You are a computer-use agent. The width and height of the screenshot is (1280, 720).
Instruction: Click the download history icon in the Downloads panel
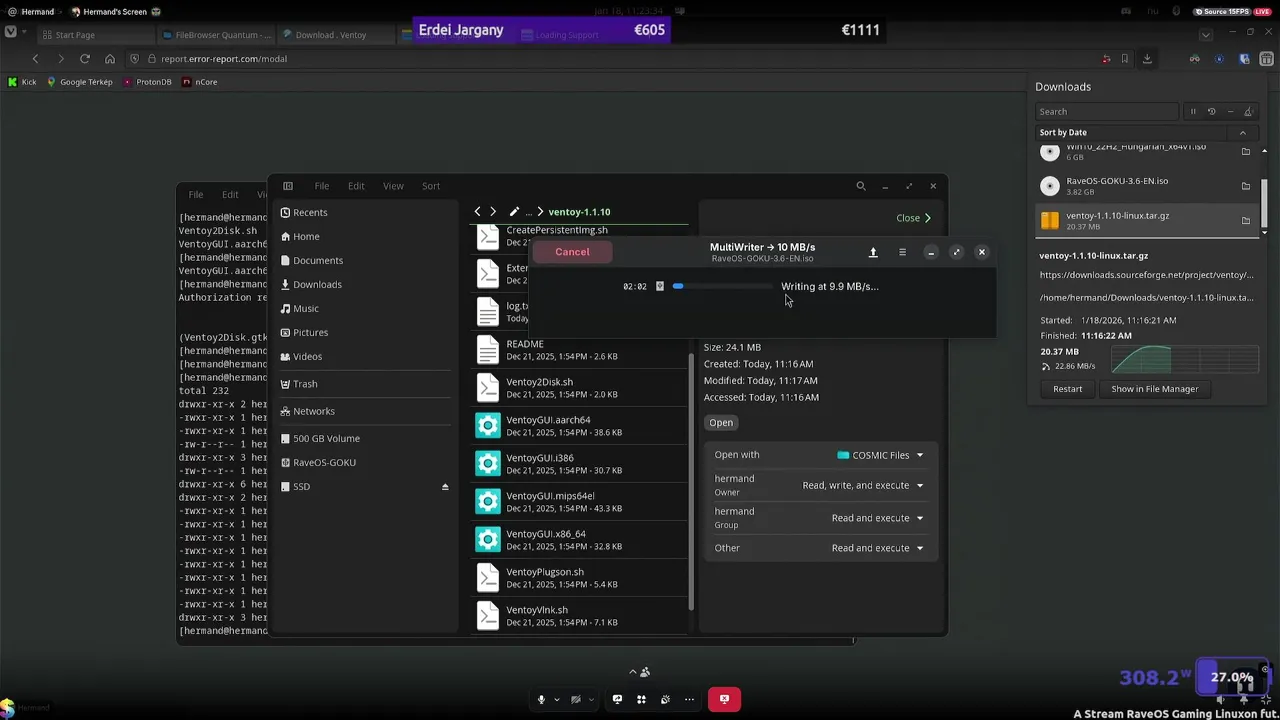[1211, 112]
